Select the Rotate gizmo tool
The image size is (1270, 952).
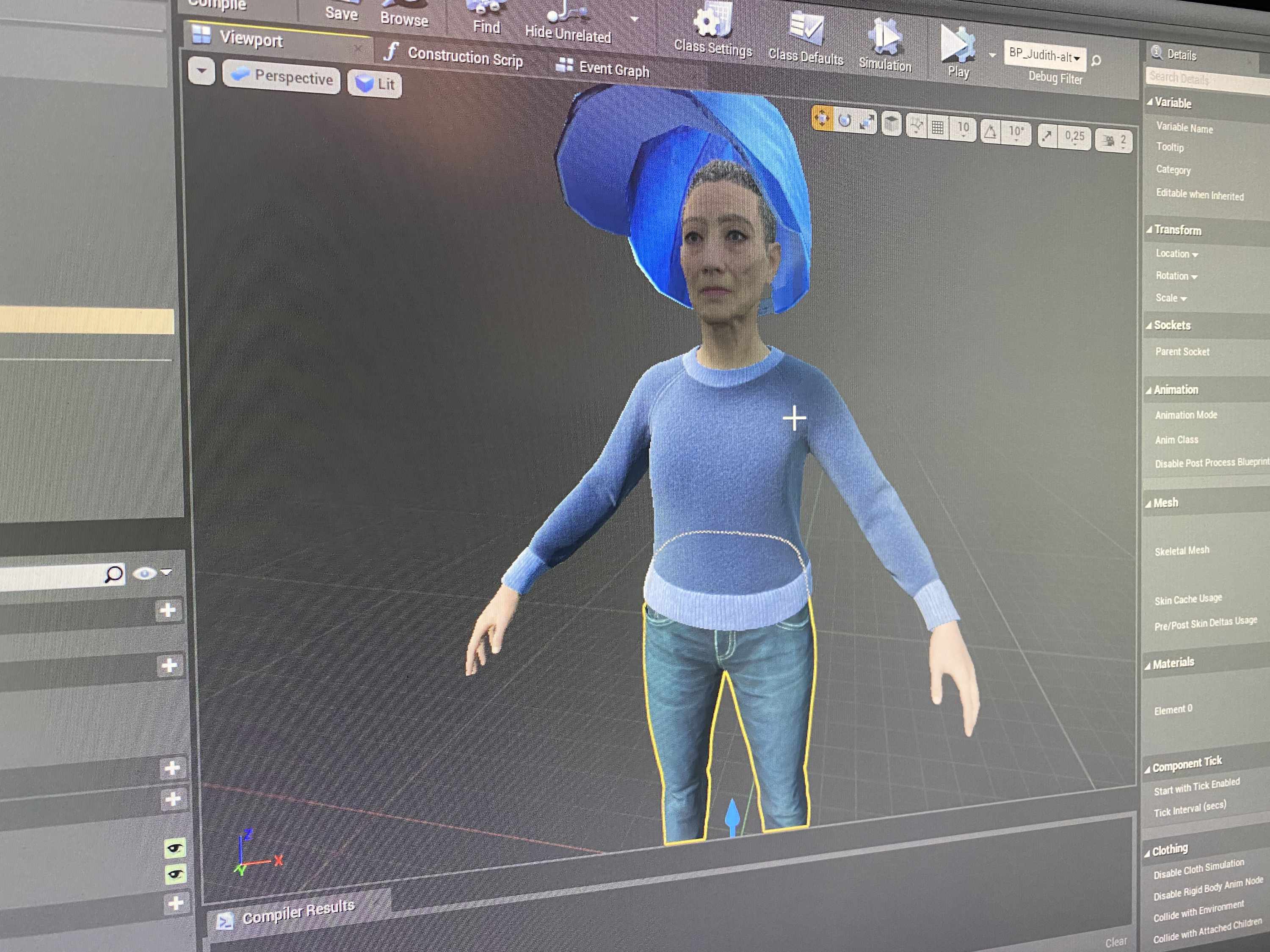click(x=845, y=121)
